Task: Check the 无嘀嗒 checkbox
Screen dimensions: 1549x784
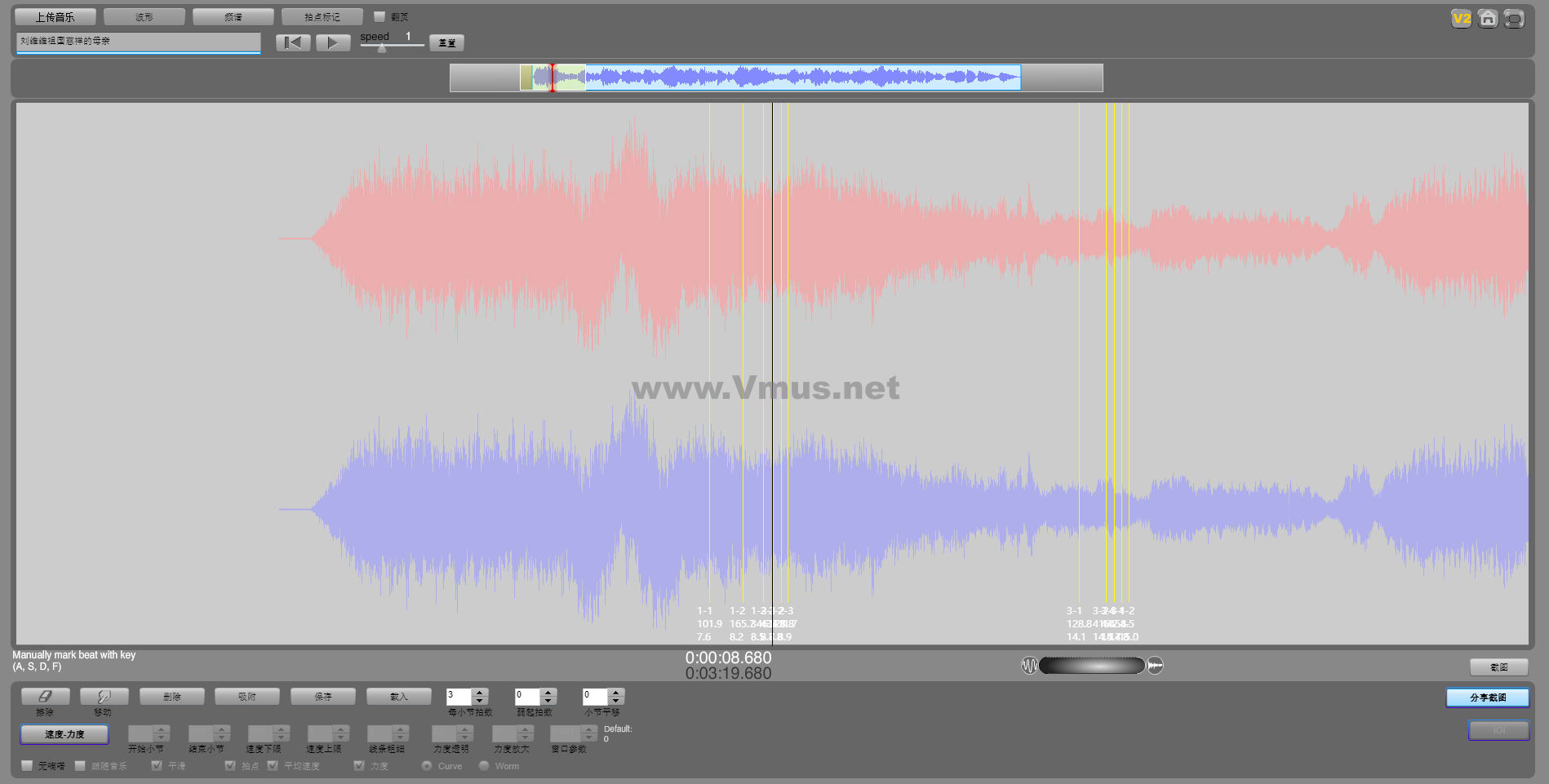Action: pyautogui.click(x=28, y=766)
